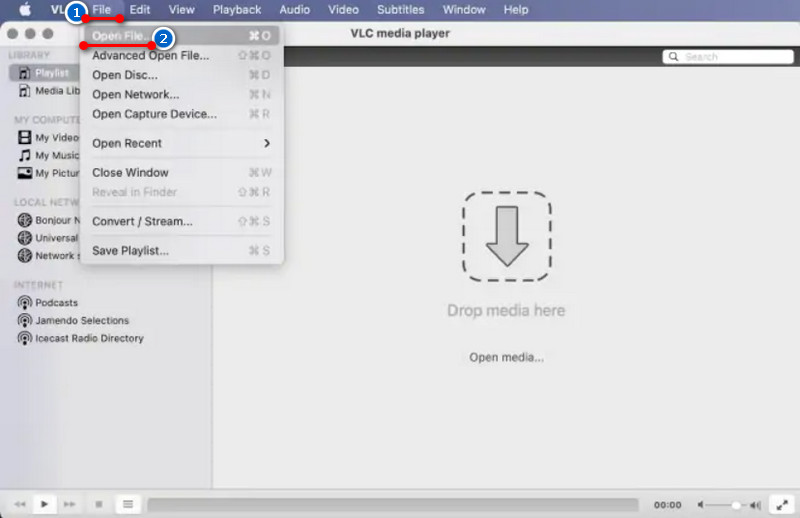Choose Open Disc...

[182, 75]
